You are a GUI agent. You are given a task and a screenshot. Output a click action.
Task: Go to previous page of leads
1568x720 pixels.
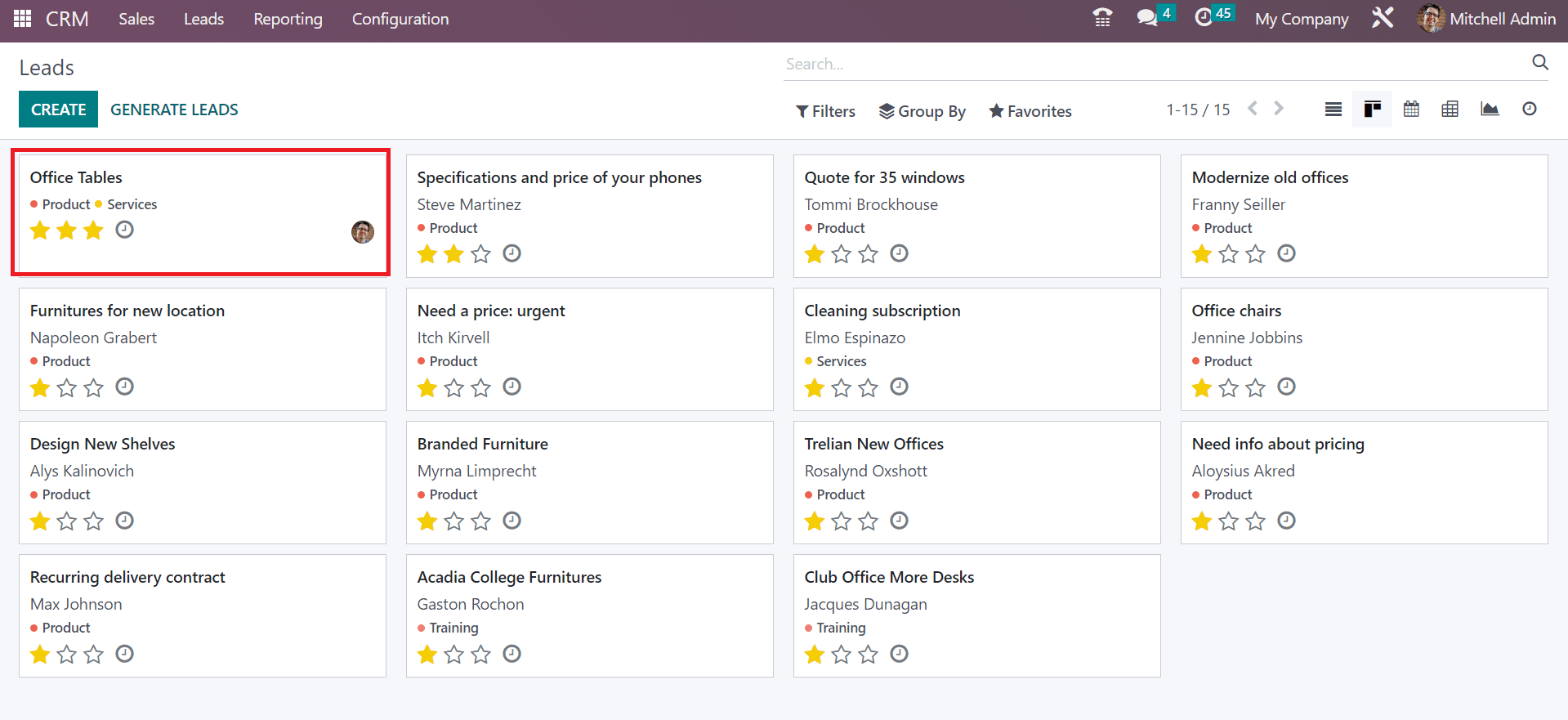point(1253,109)
